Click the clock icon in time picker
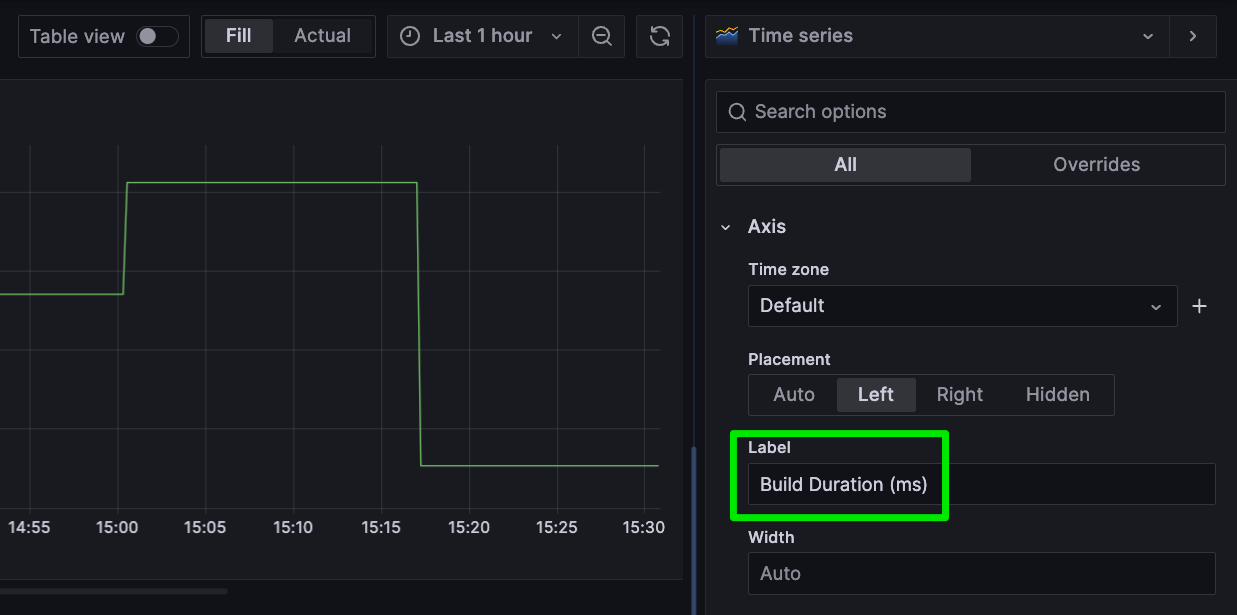Viewport: 1237px width, 615px height. click(410, 36)
